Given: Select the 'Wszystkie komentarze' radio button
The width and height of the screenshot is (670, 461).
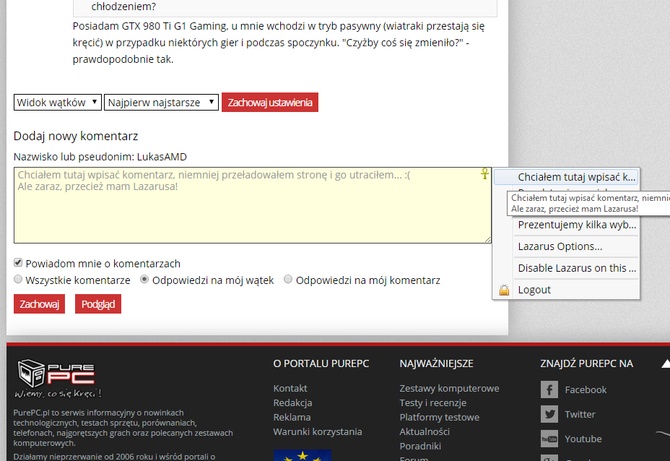Looking at the screenshot, I should [x=18, y=279].
